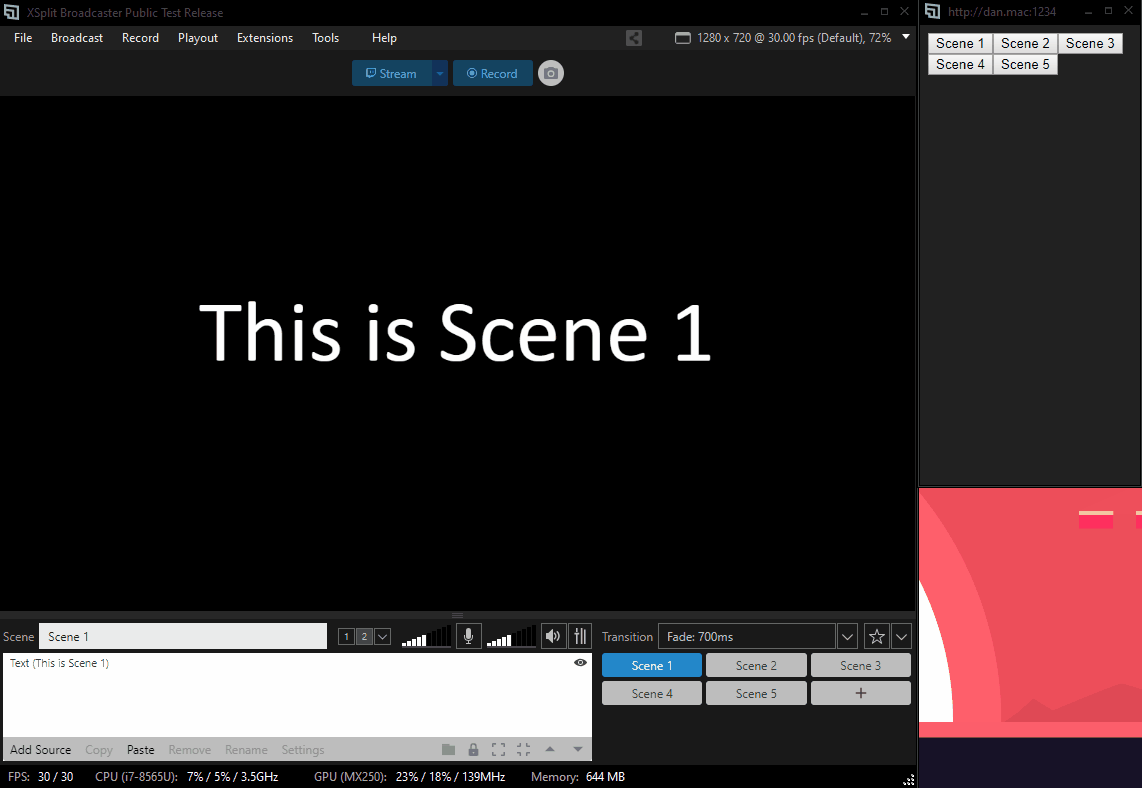Click the Memory 644 MB status value
This screenshot has height=788, width=1142.
pos(605,776)
